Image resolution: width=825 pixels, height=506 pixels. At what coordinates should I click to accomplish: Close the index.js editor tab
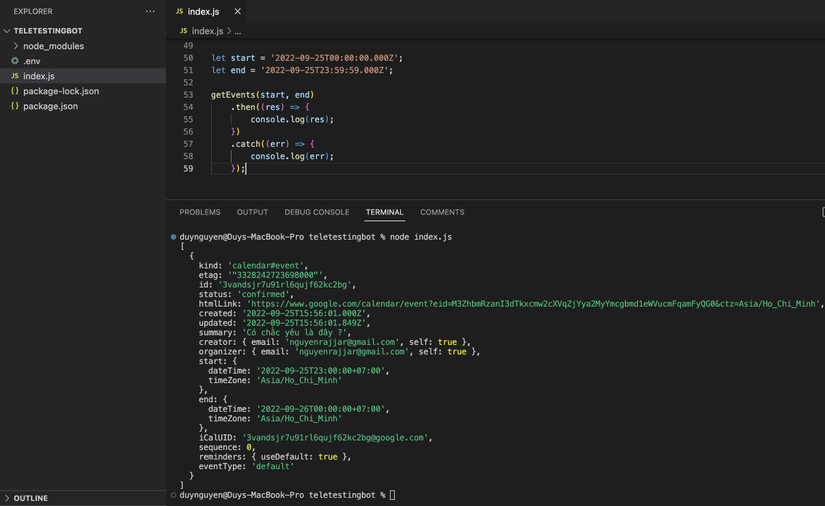coord(237,12)
